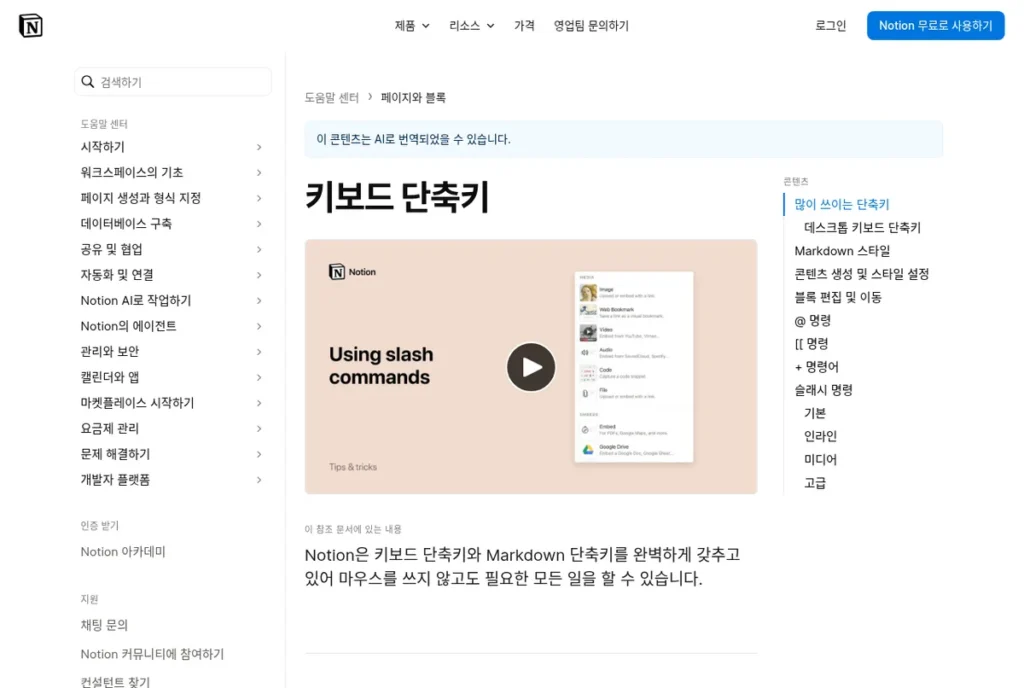
Task: Jump to 데스크톱 키보드 단축키 section
Action: (862, 227)
